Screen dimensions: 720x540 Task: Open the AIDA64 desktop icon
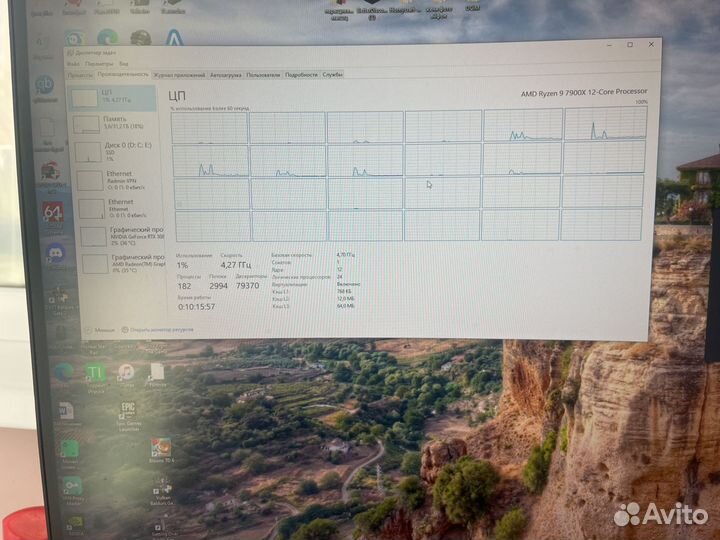tap(52, 212)
